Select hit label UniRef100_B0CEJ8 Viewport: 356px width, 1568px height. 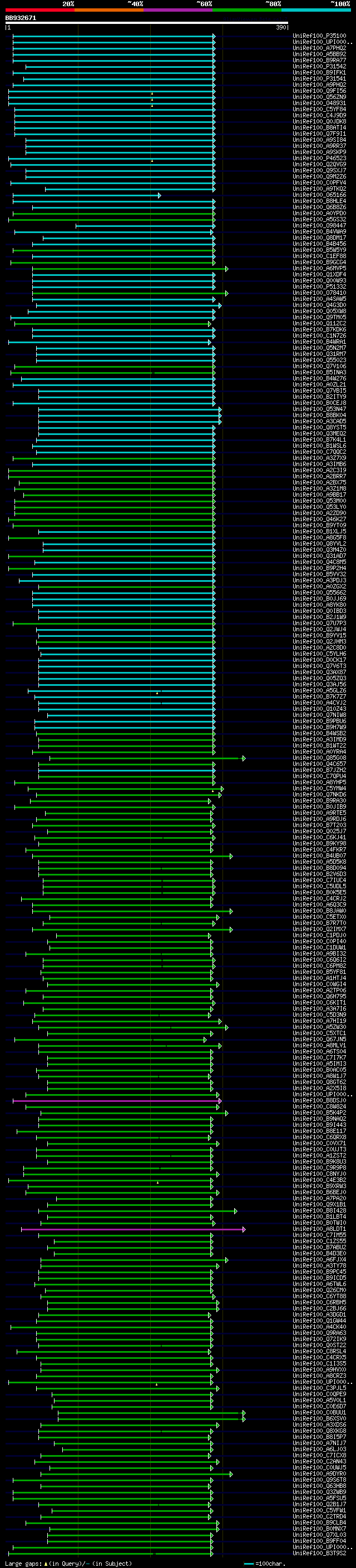point(319,403)
